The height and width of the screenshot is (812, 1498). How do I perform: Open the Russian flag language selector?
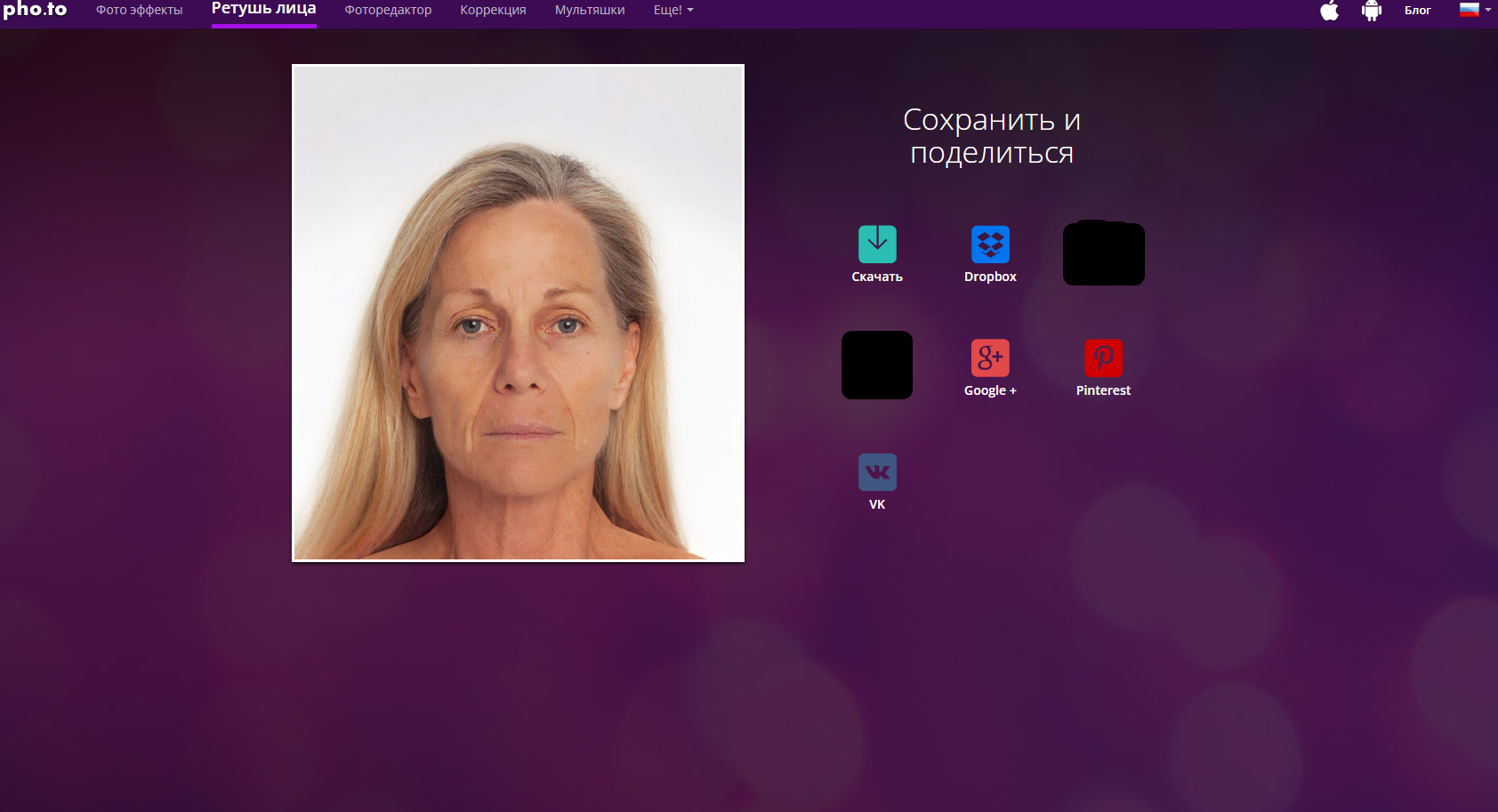[x=1475, y=10]
